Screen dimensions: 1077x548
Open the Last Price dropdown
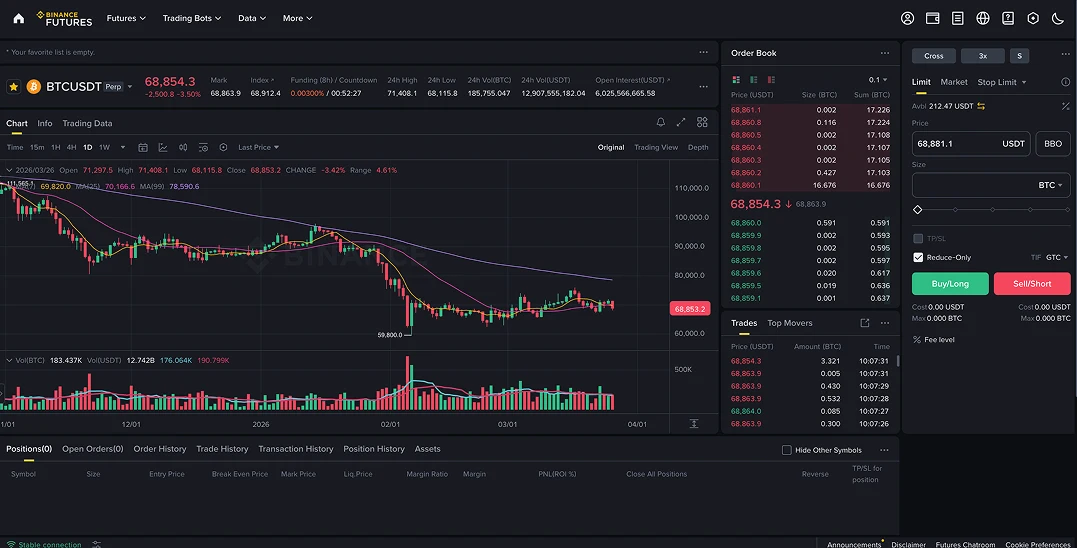(258, 148)
